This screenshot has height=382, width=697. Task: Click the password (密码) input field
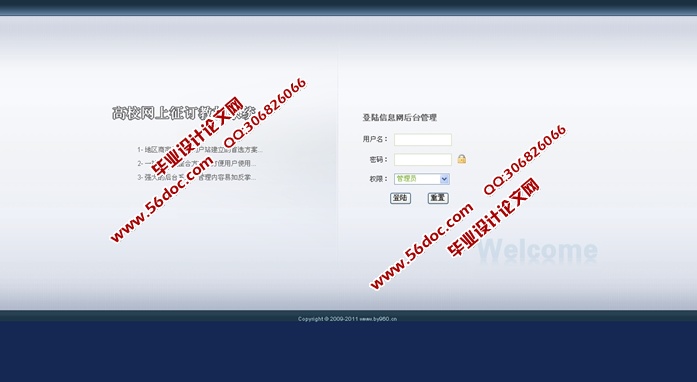click(423, 160)
